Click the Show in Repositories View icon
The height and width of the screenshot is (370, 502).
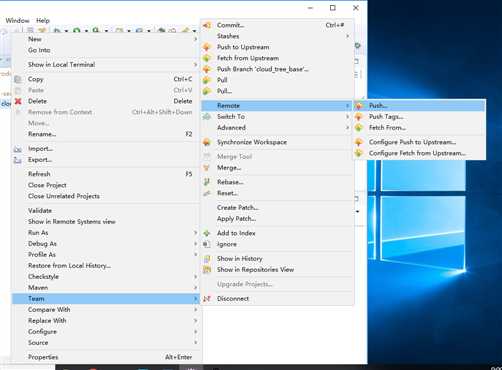(207, 270)
